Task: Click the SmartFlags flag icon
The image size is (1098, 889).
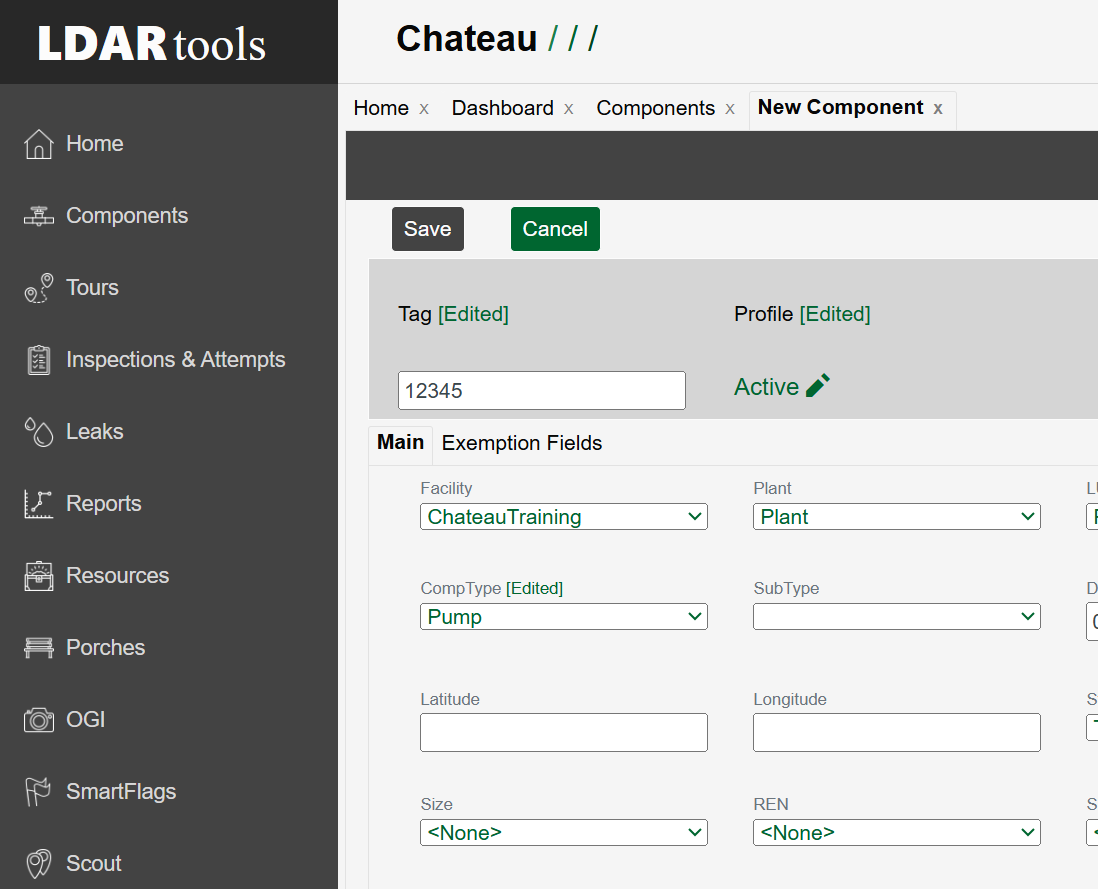Action: click(x=39, y=792)
